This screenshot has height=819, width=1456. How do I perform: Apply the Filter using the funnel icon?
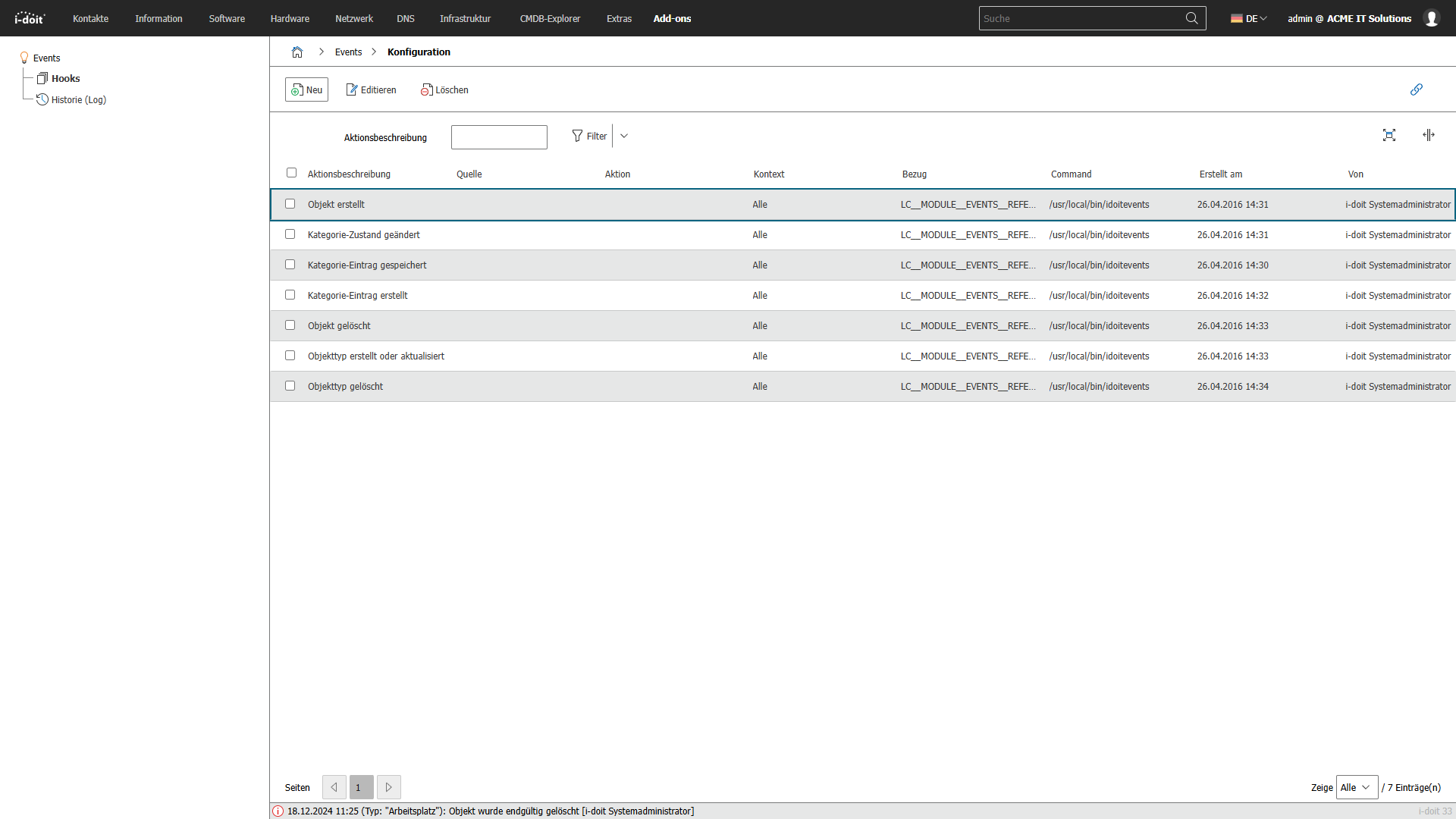click(x=589, y=136)
